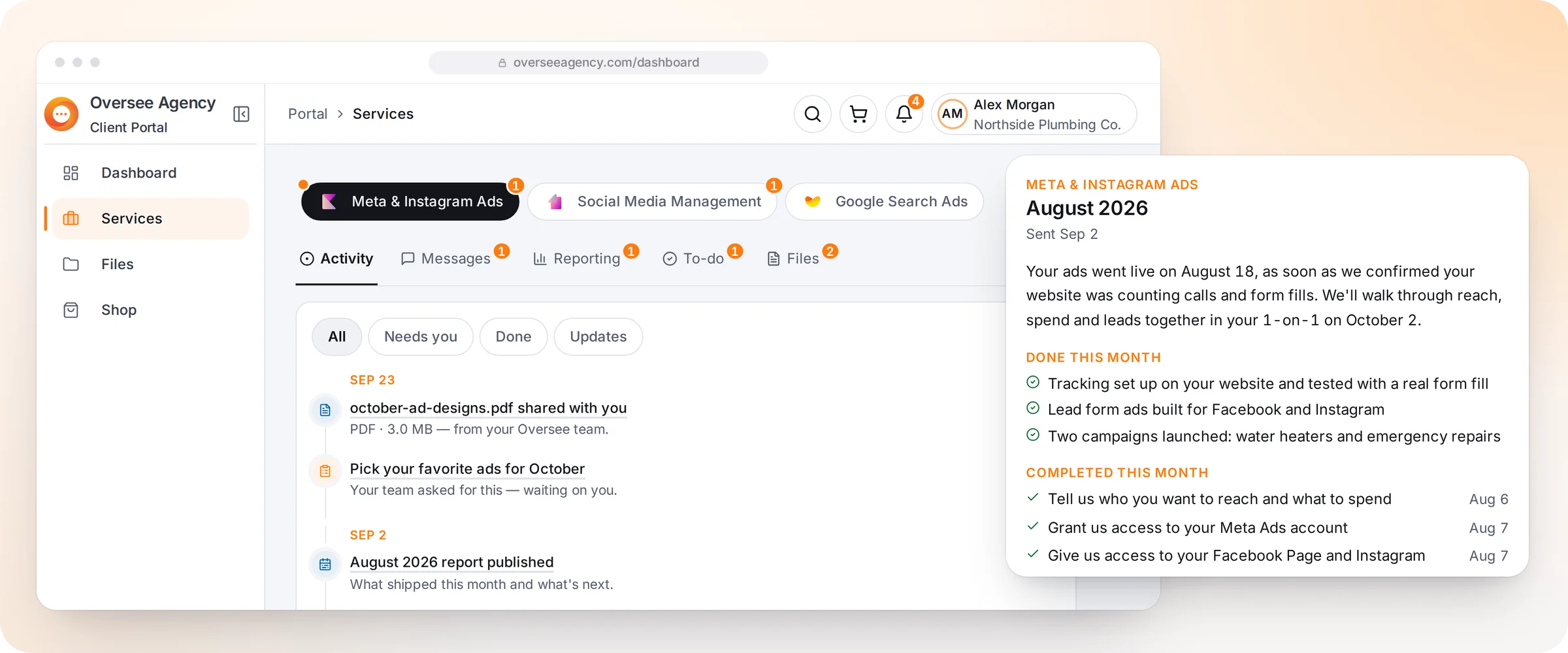Image resolution: width=1568 pixels, height=653 pixels.
Task: Click the Sent Sep 2 text
Action: pos(1062,234)
